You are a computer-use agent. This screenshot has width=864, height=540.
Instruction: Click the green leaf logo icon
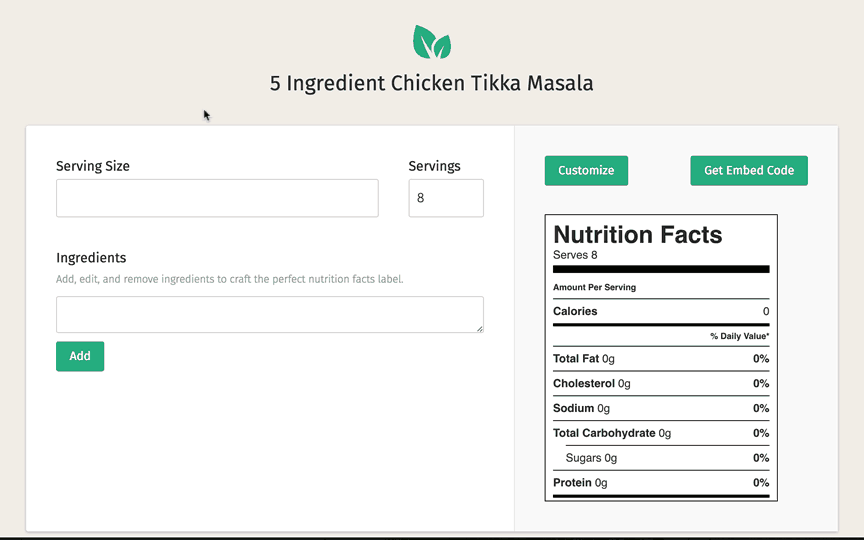coord(432,42)
